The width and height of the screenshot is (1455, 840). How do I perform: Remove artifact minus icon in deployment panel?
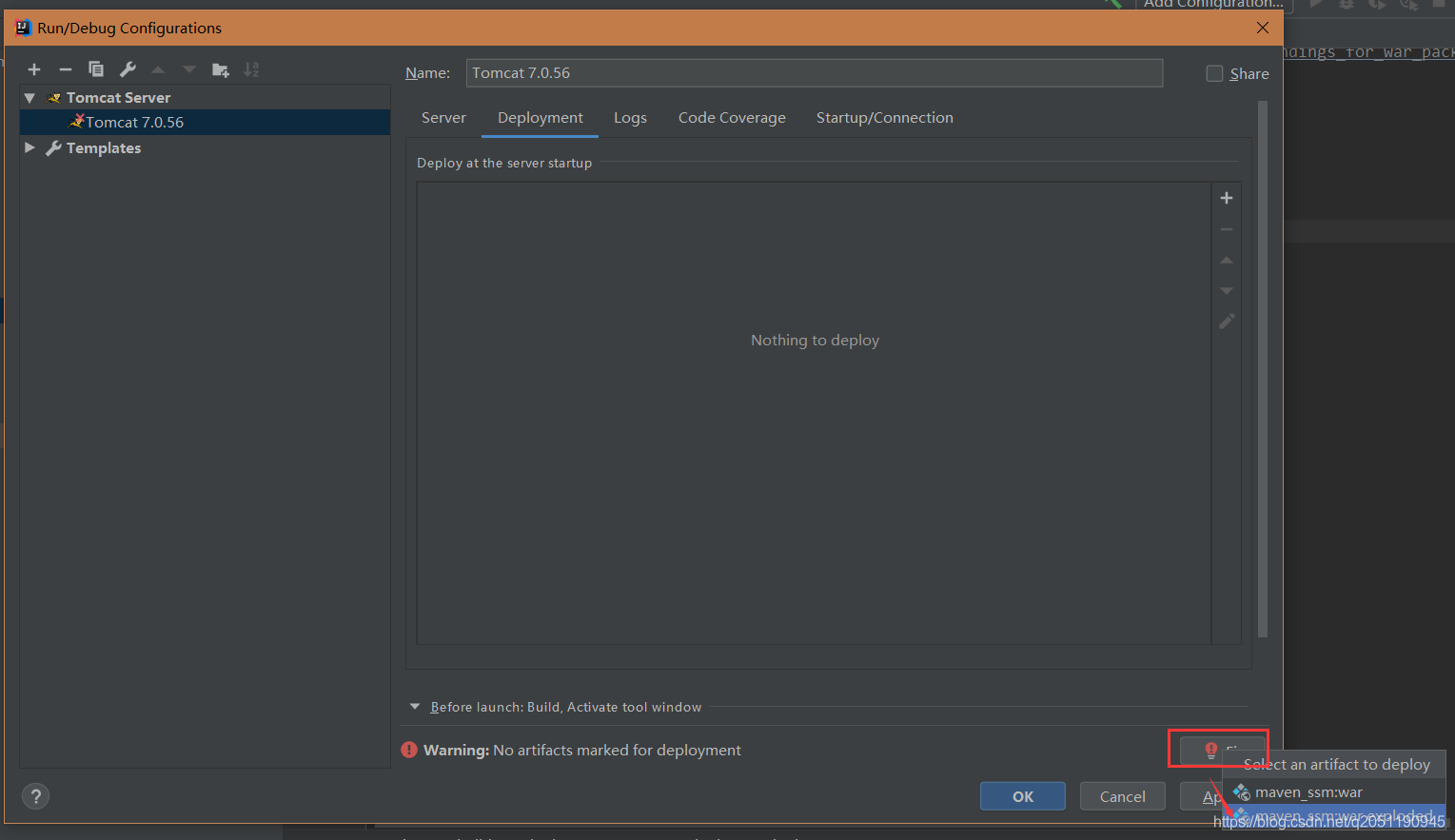1227,229
